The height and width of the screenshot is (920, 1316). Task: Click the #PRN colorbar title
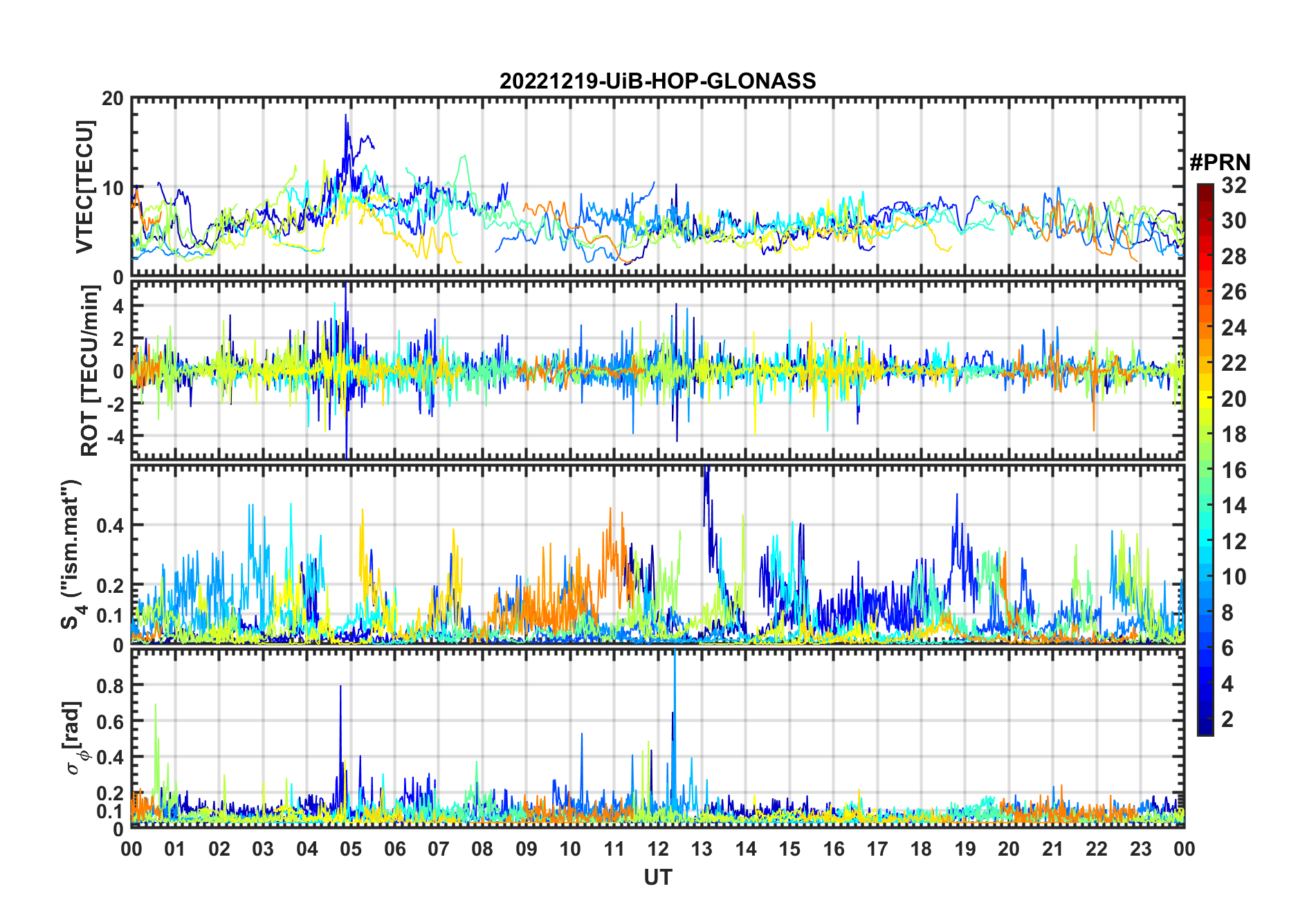(x=1220, y=163)
